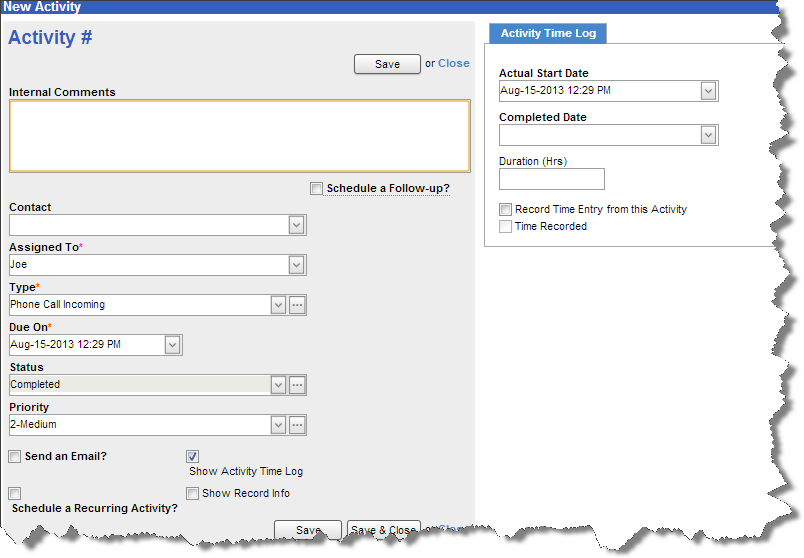Tick the Show Record Info checkbox
Screen dimensions: 804x558
[x=193, y=493]
